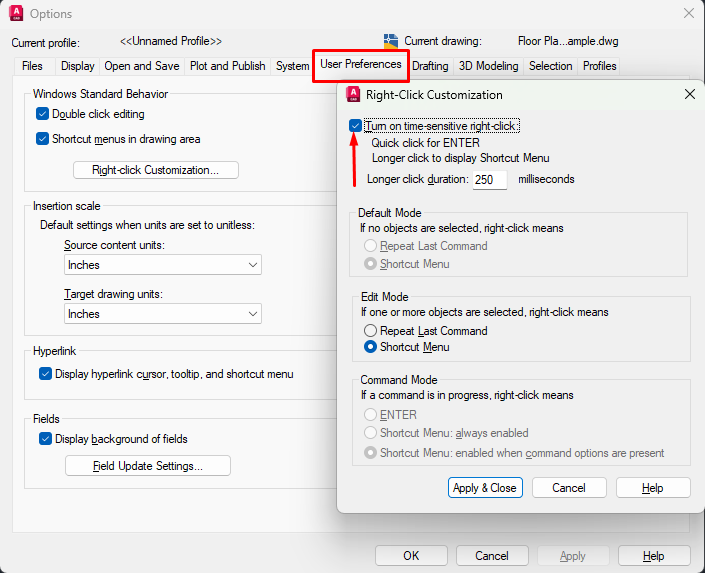This screenshot has width=705, height=573.
Task: Open Source content units dropdown
Action: pyautogui.click(x=163, y=265)
